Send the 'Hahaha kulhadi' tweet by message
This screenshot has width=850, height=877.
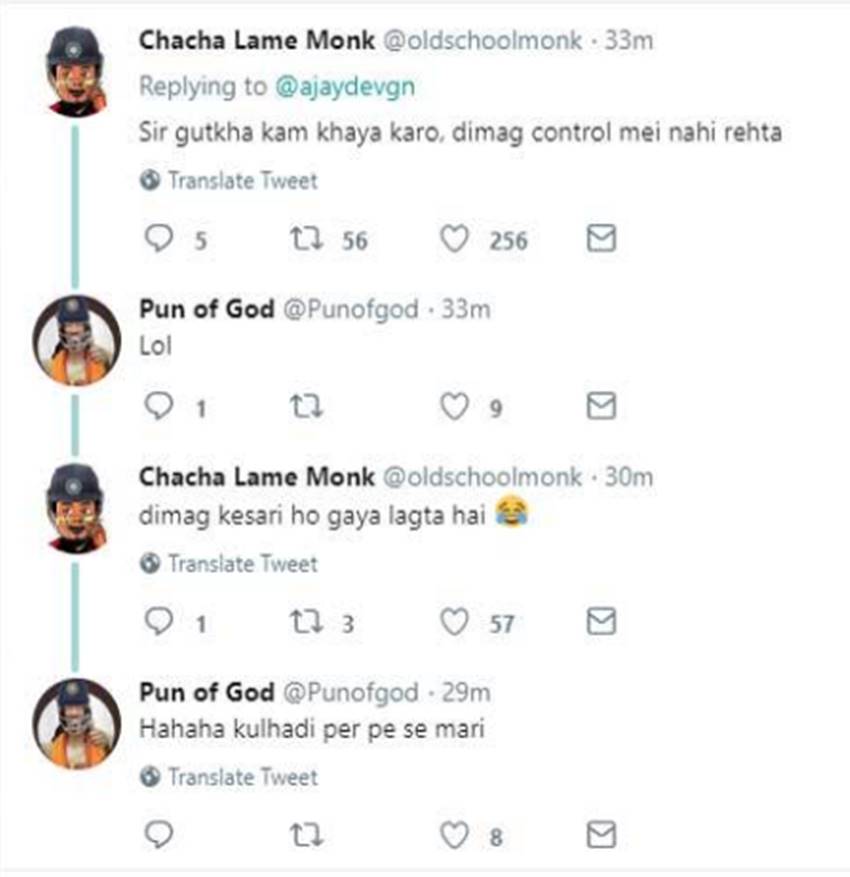click(x=600, y=835)
